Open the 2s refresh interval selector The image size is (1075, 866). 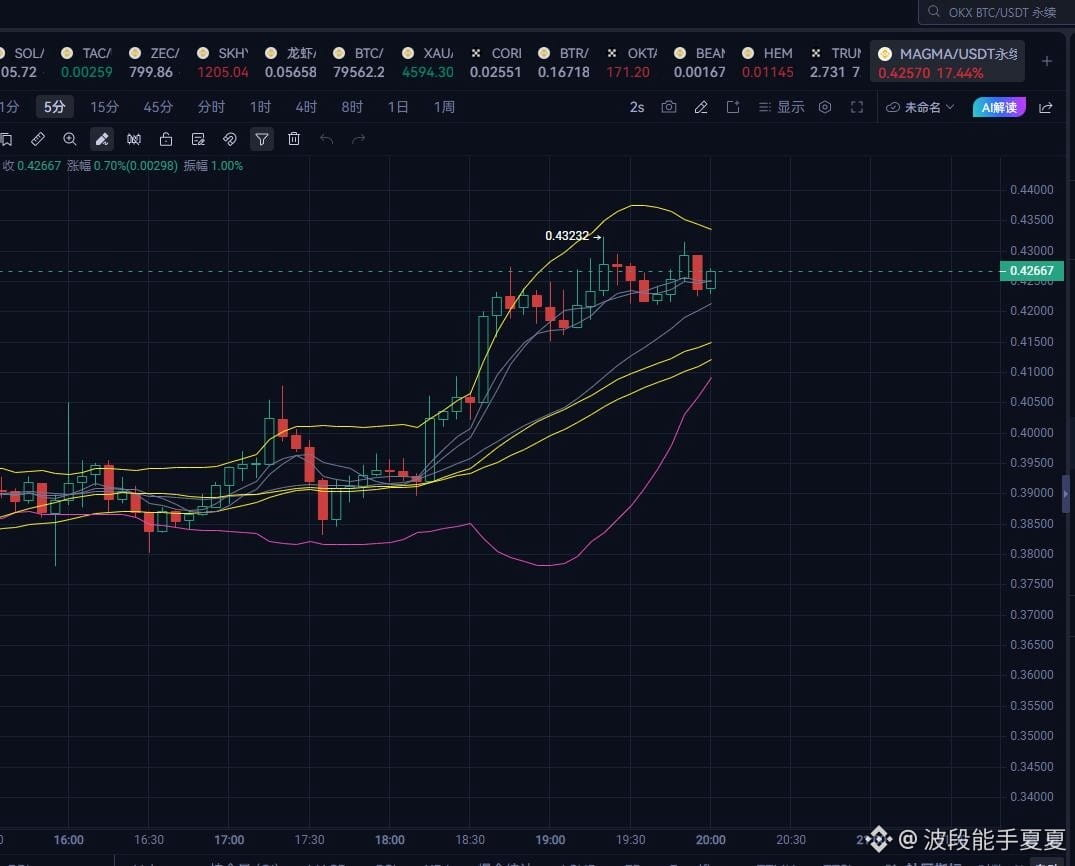637,107
